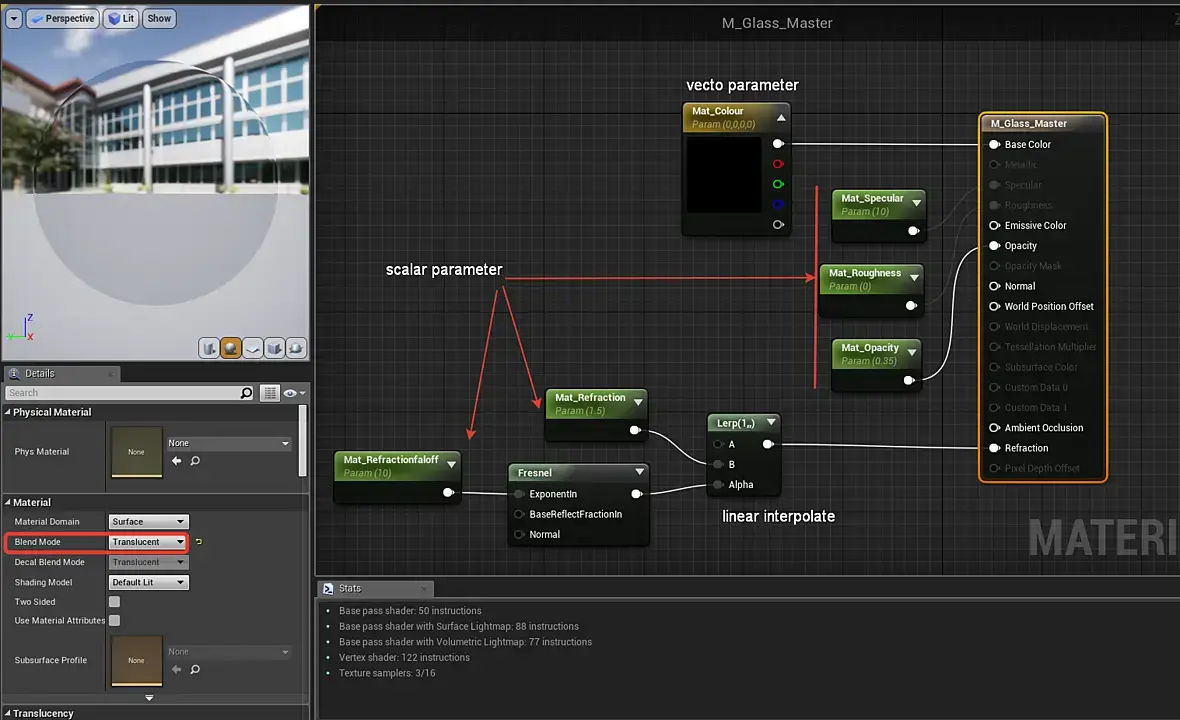Select the cube preview mesh shape
This screenshot has height=720, width=1180.
click(274, 348)
